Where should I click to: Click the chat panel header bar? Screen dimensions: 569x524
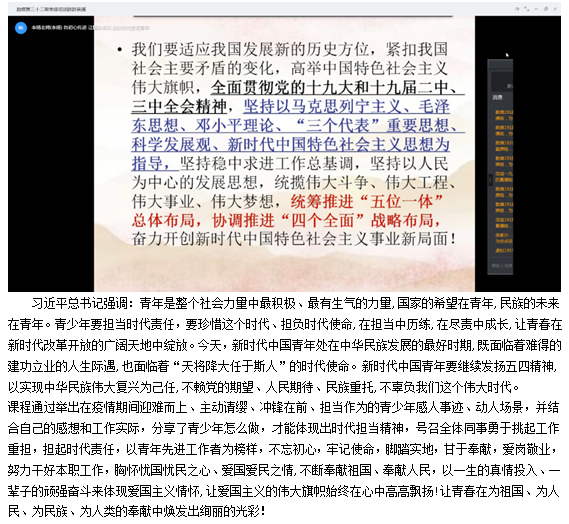click(500, 64)
